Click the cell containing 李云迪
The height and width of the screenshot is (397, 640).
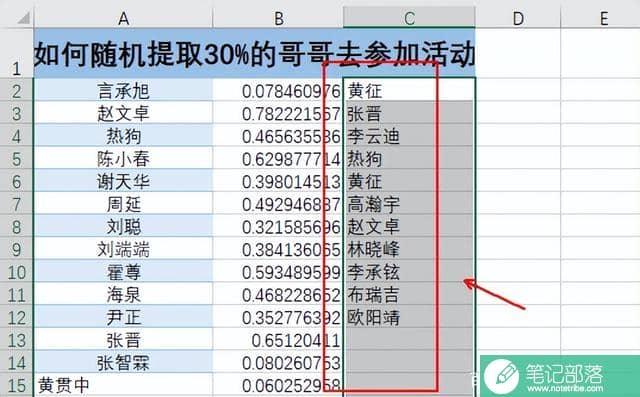[x=409, y=136]
